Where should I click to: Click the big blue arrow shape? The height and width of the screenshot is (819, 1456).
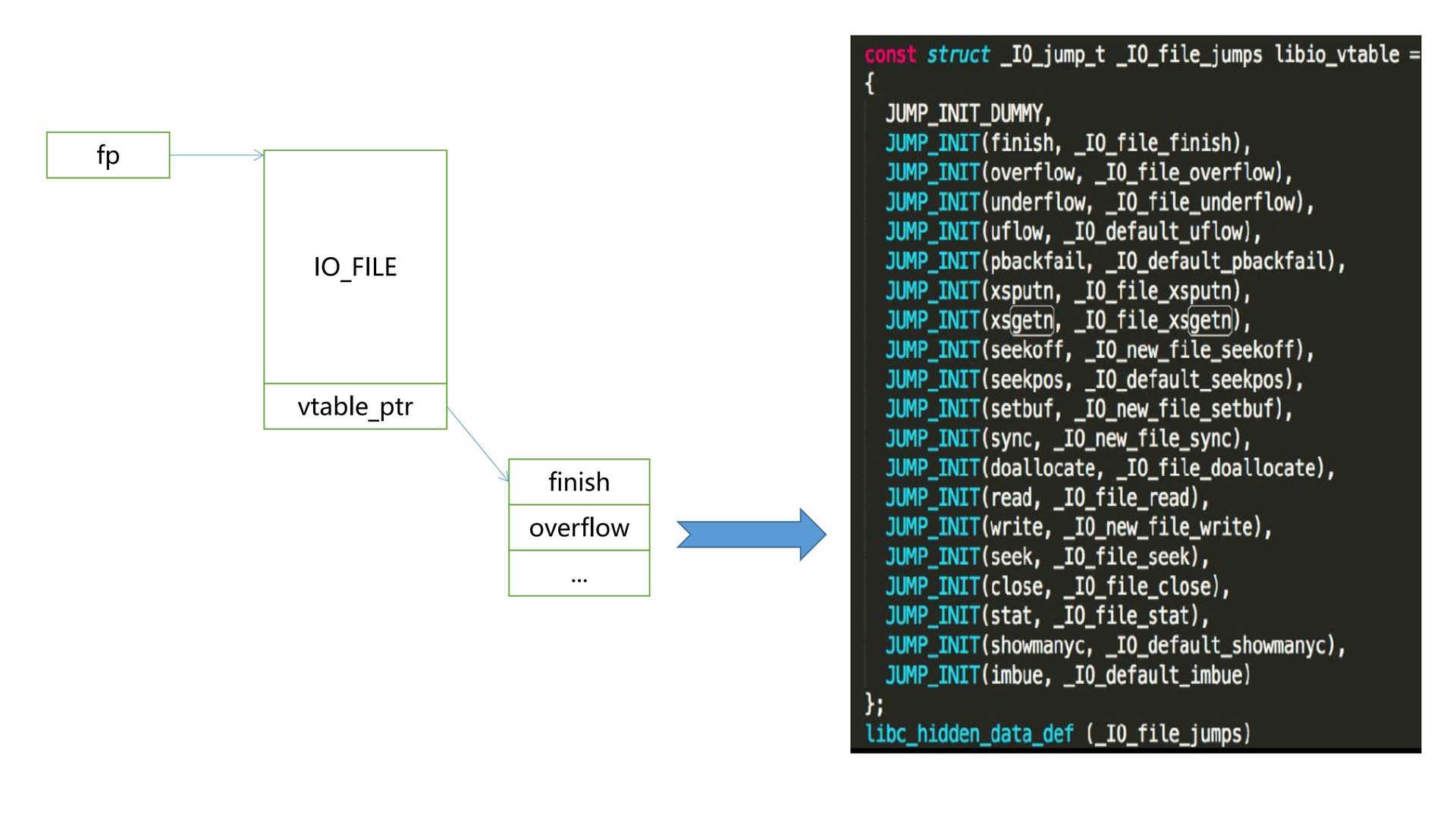pos(749,535)
